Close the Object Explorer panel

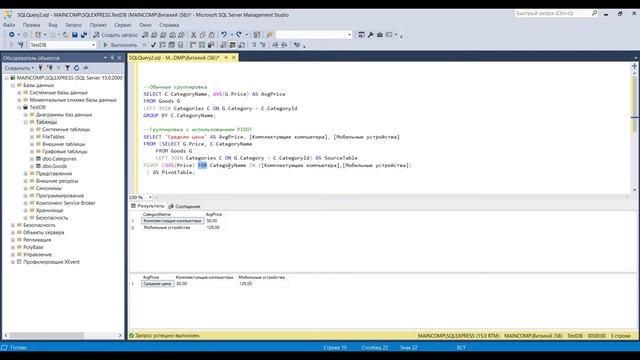tap(120, 58)
